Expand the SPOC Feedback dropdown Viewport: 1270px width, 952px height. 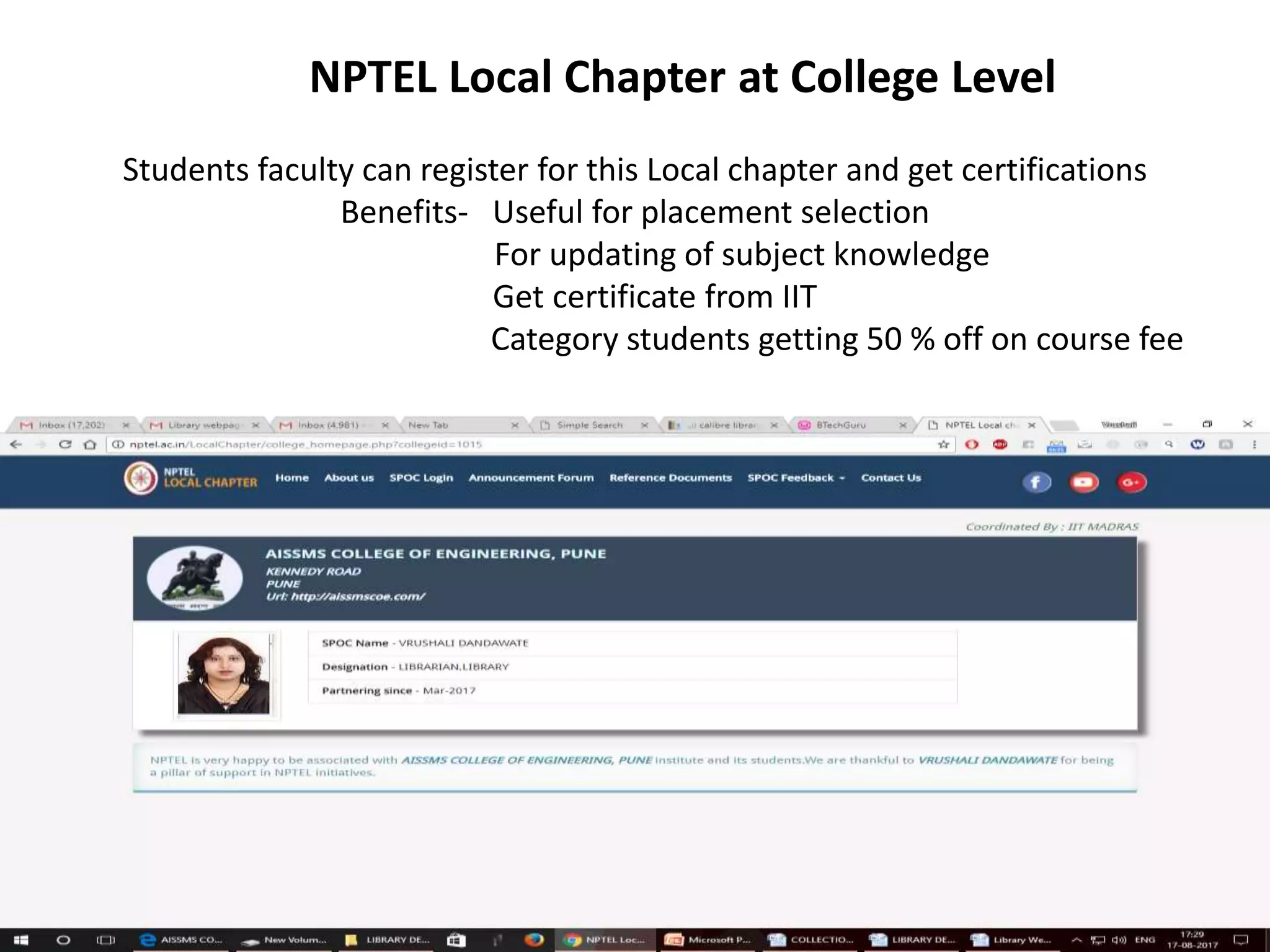pyautogui.click(x=796, y=478)
